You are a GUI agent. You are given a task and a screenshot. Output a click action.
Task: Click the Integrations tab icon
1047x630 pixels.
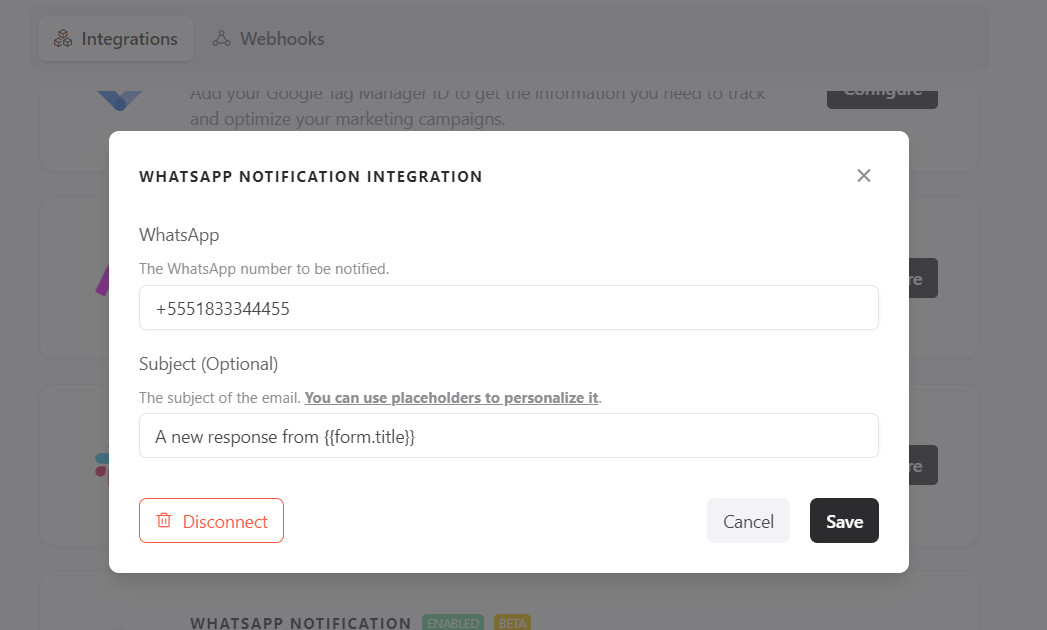click(63, 39)
